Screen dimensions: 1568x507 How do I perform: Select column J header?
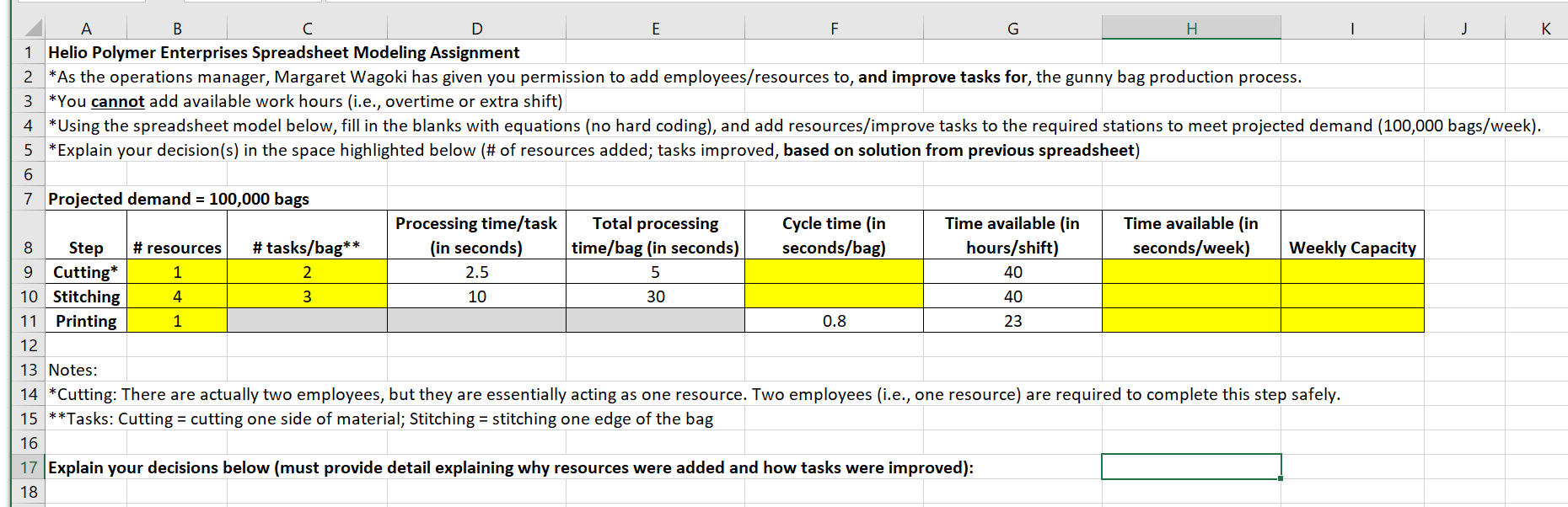click(x=1464, y=29)
